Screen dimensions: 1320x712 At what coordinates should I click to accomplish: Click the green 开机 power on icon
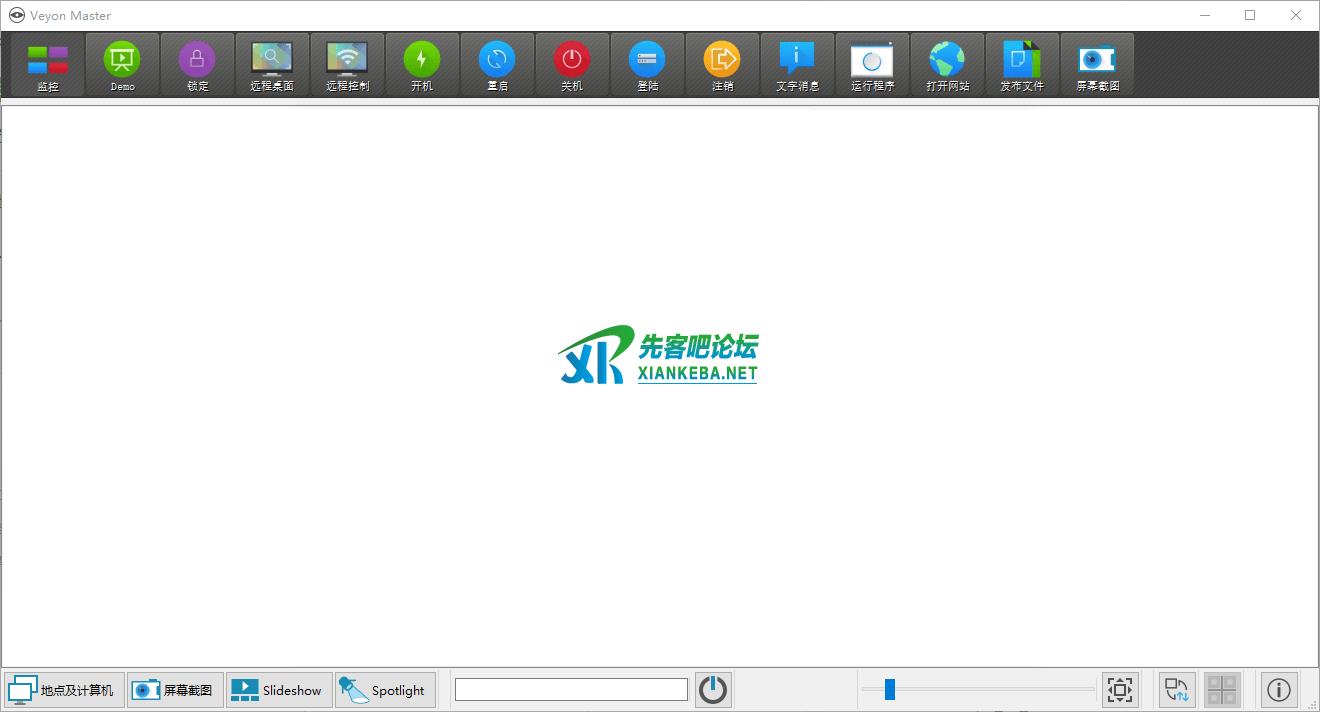[422, 65]
